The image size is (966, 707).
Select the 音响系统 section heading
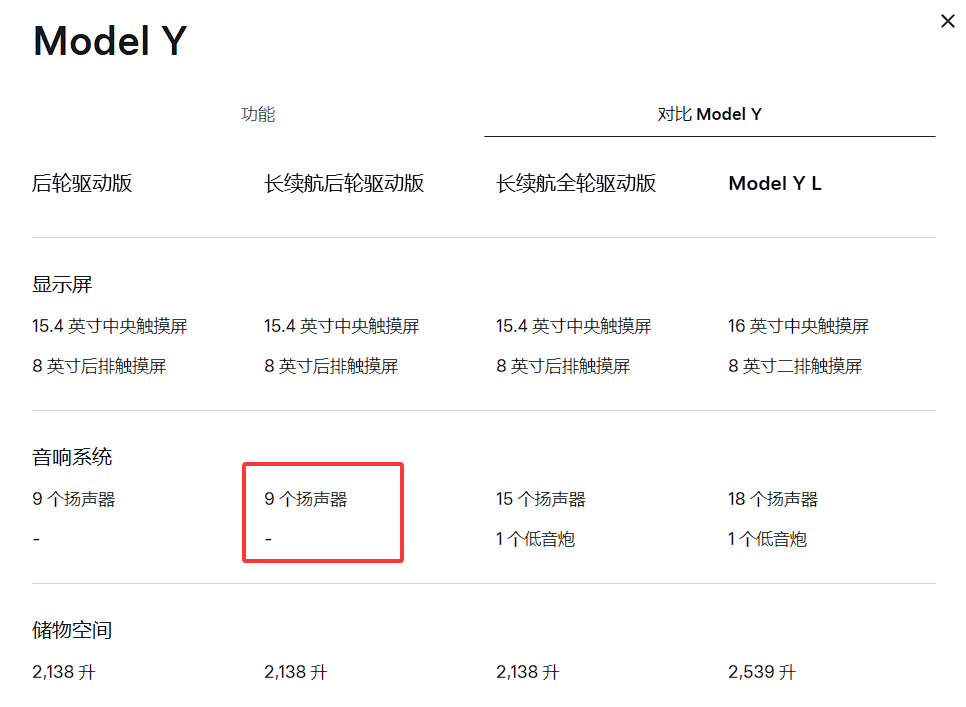pos(72,458)
